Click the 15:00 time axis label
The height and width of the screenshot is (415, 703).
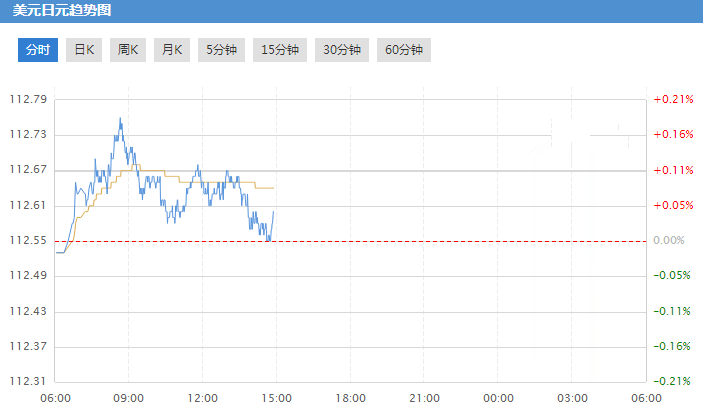point(276,398)
